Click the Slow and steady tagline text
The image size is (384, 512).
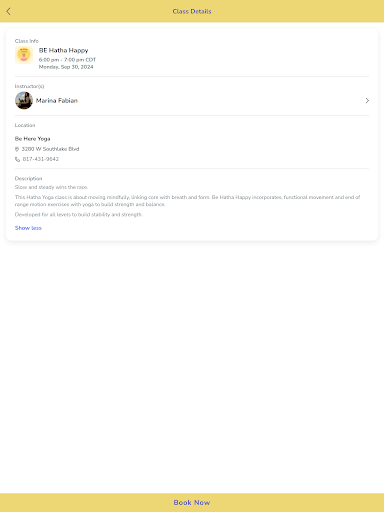tap(51, 187)
